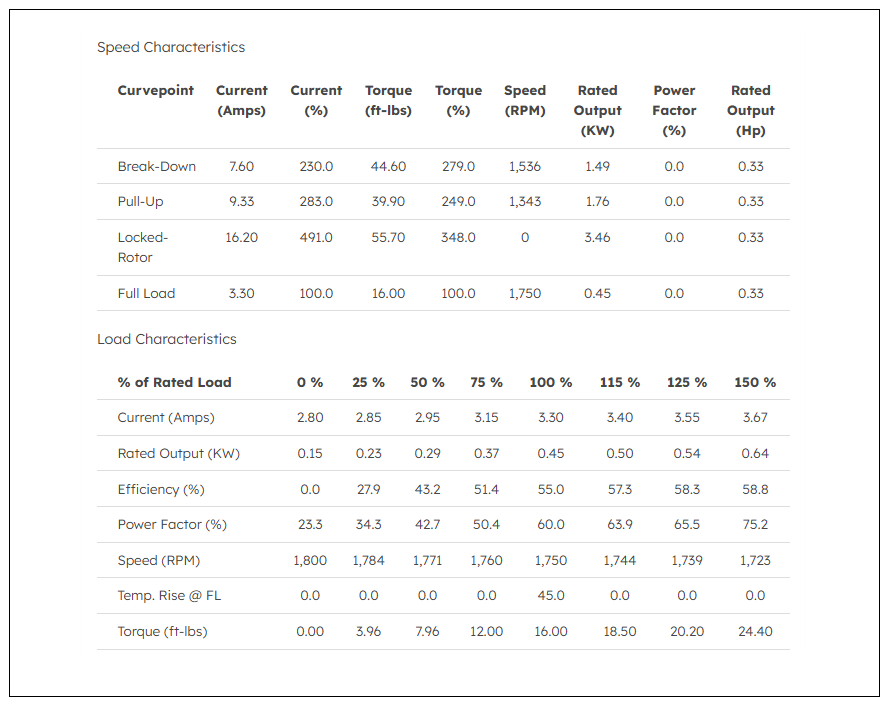Click the Full Load row label
Image resolution: width=891 pixels, height=707 pixels.
[x=146, y=294]
